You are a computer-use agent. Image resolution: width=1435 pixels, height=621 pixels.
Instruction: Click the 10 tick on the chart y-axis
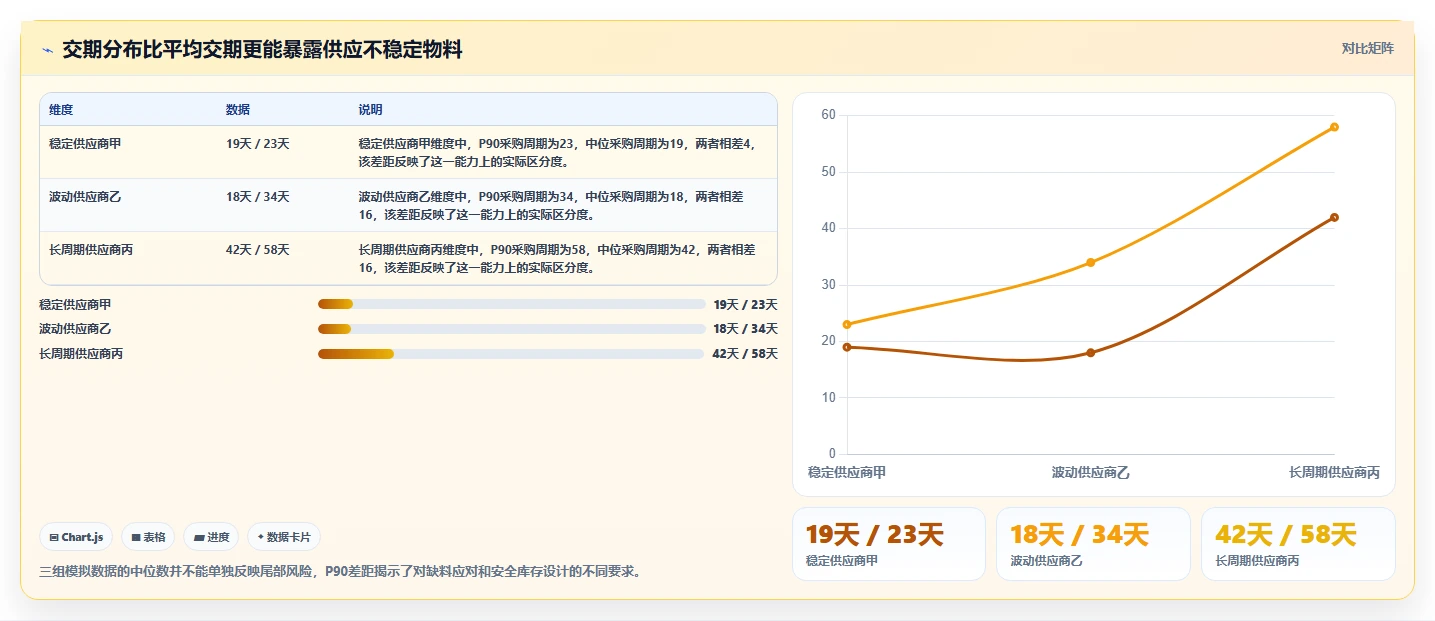[828, 398]
